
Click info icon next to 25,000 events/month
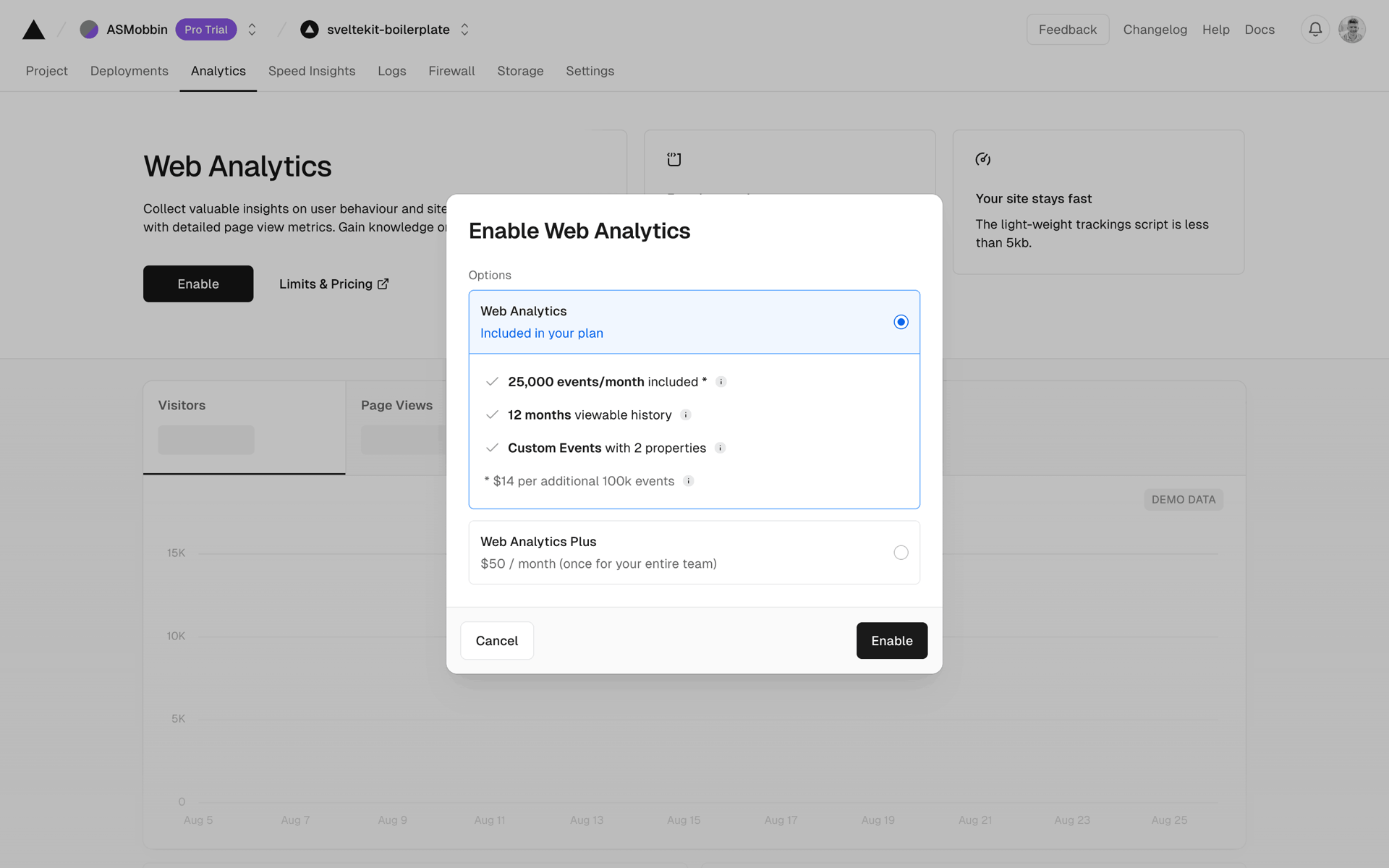[x=721, y=382]
